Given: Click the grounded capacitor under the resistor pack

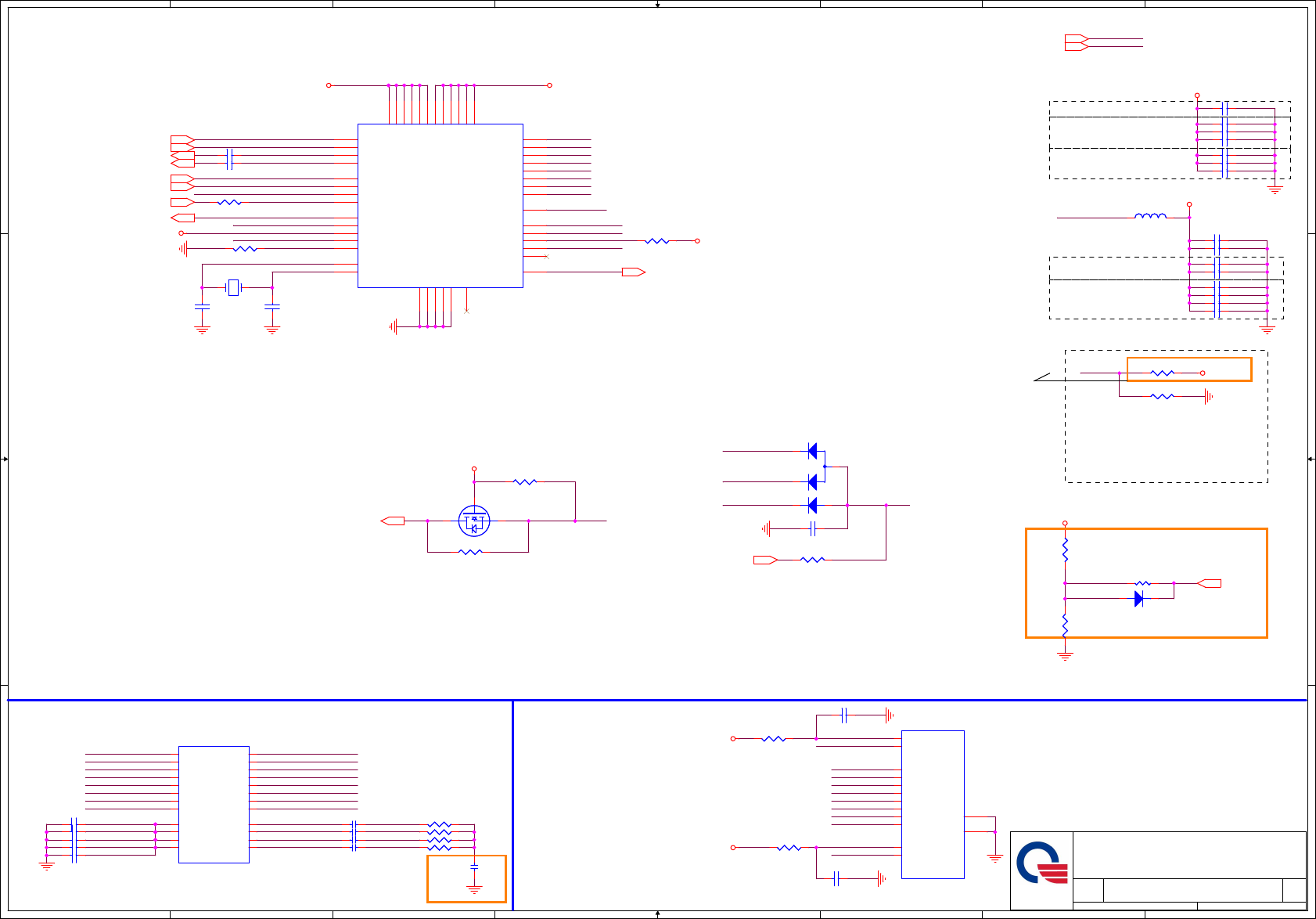Looking at the screenshot, I should tap(474, 867).
